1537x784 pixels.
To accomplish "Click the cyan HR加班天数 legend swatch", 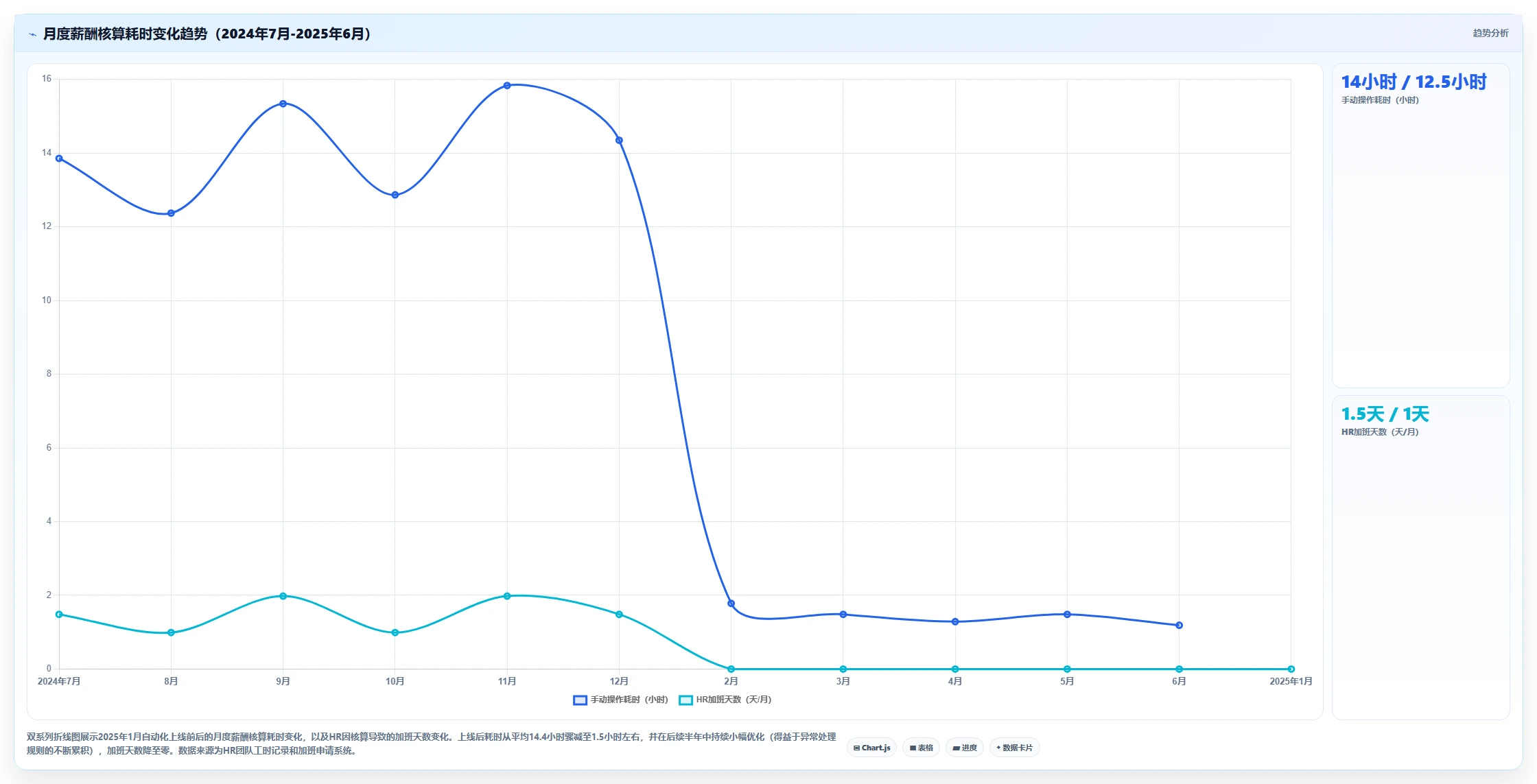I will coord(685,700).
